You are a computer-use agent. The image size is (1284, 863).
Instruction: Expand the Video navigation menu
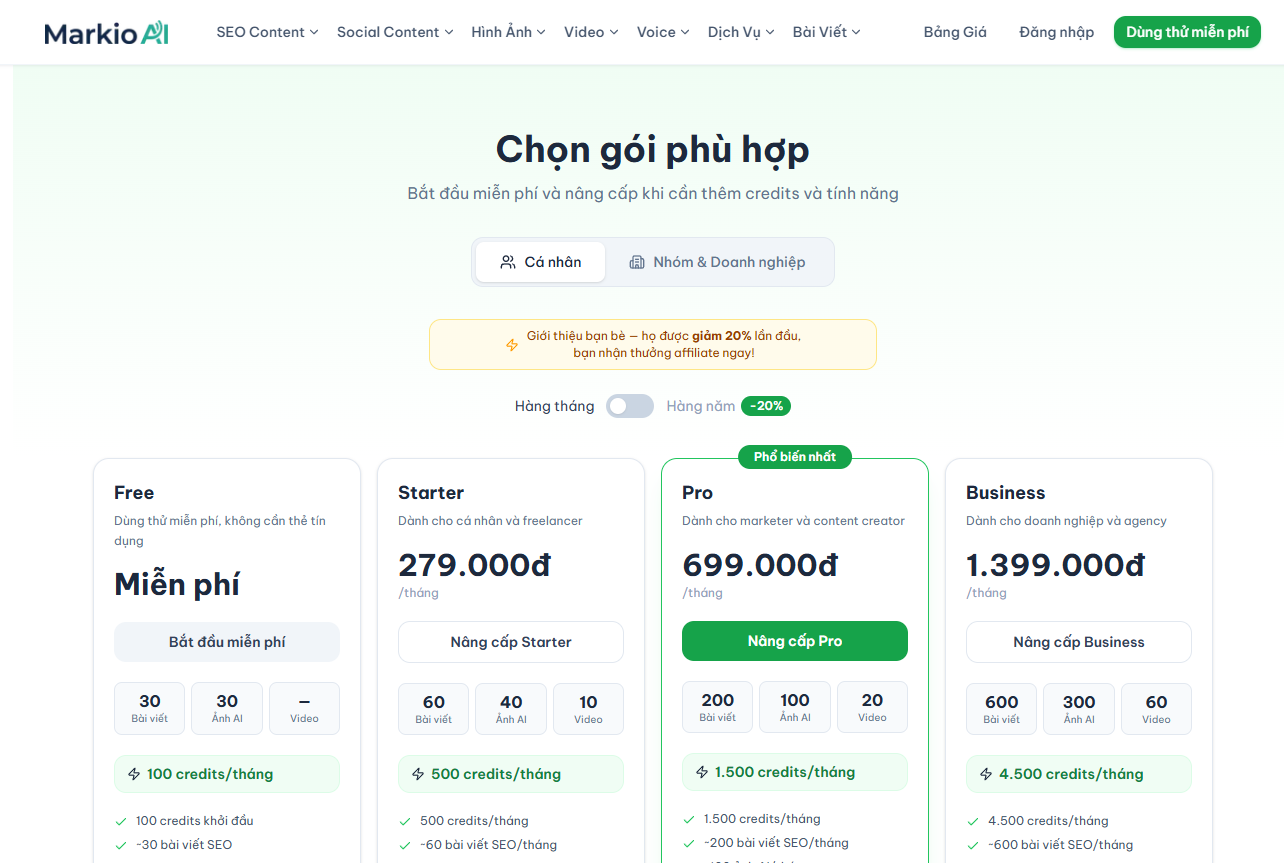tap(591, 32)
